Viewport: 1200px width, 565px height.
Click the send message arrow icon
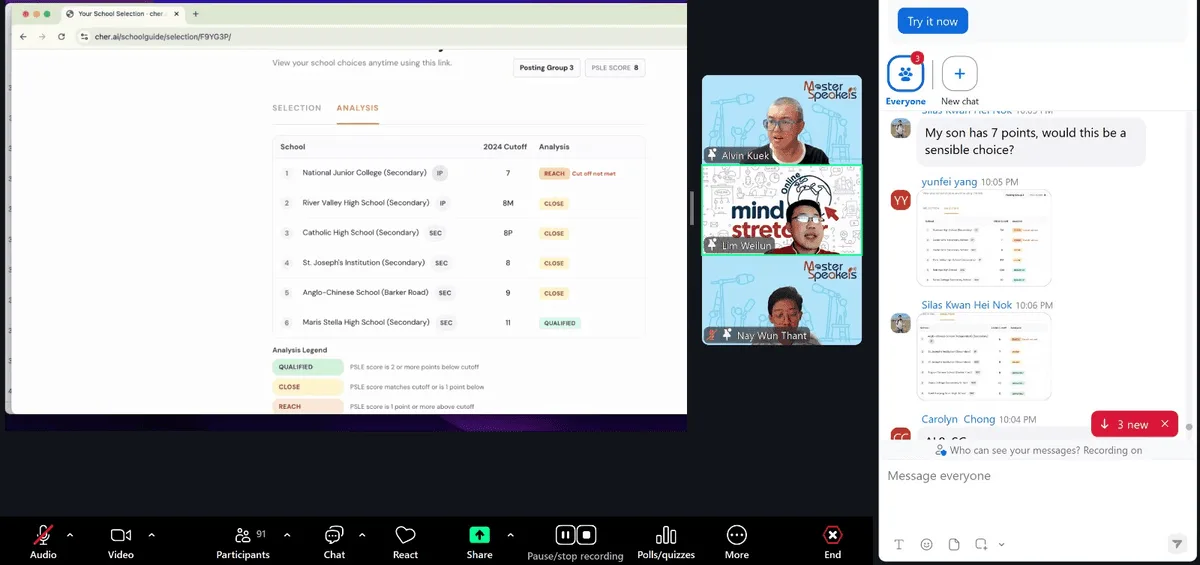point(1176,544)
